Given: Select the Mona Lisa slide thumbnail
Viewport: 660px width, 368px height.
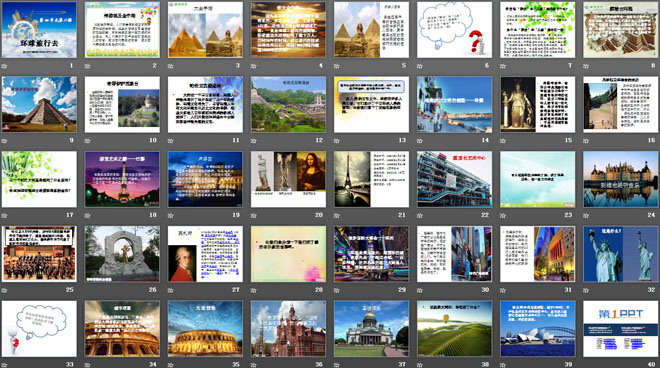Looking at the screenshot, I should click(288, 179).
